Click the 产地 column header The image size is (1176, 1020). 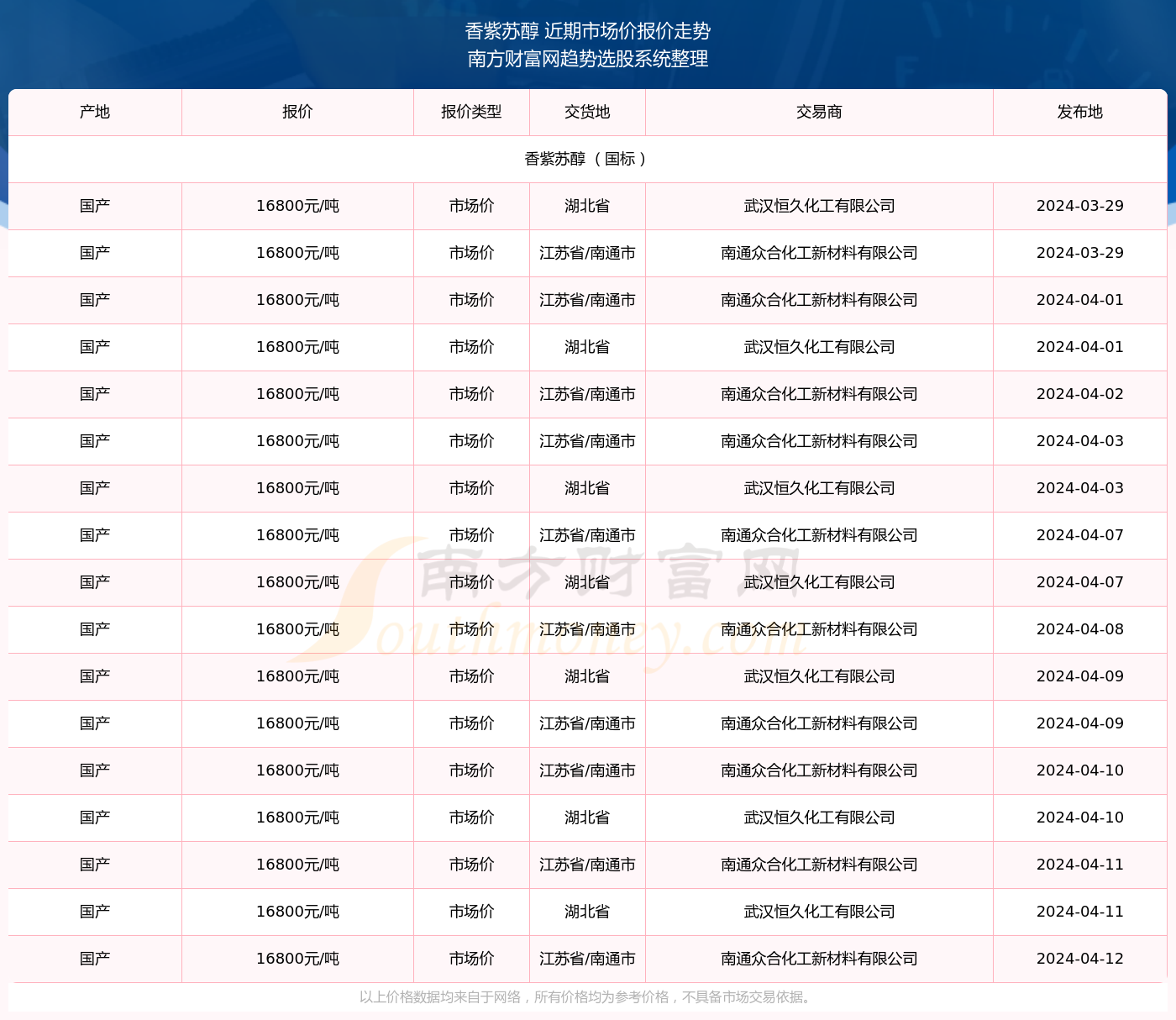[95, 112]
